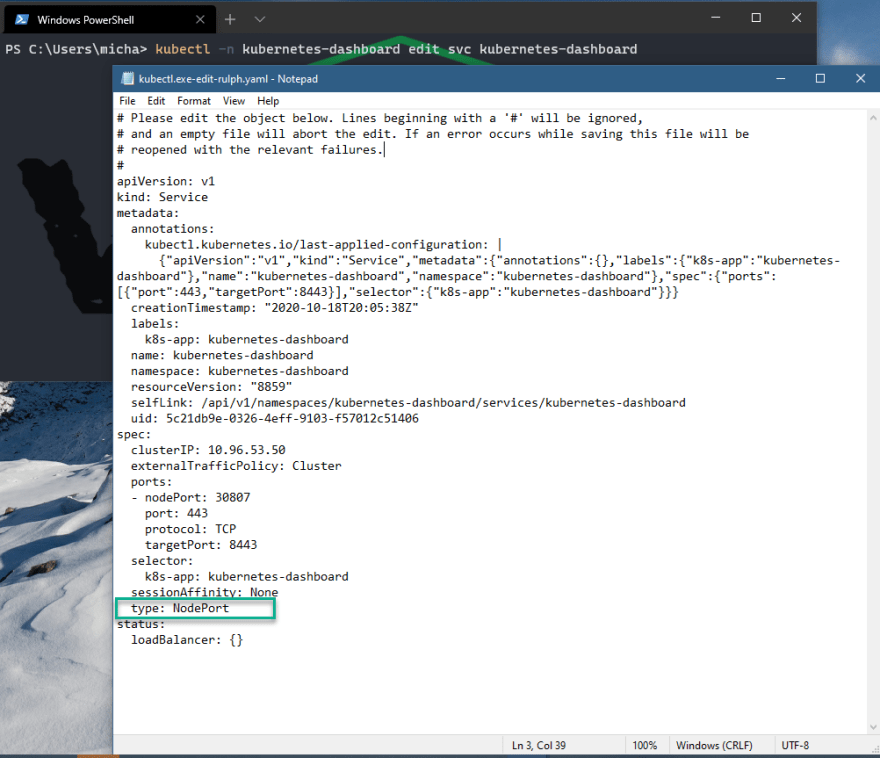
Task: Click the 'metadata:' line
Action: [148, 213]
